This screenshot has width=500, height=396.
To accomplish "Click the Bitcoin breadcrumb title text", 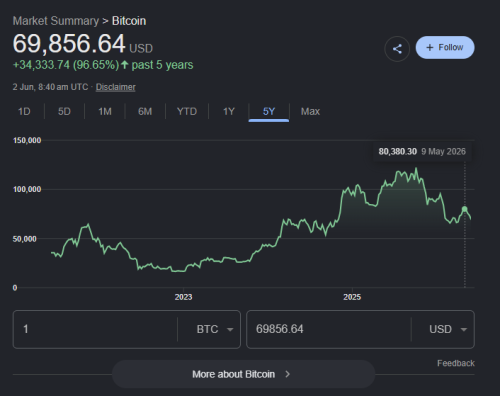I will click(129, 21).
